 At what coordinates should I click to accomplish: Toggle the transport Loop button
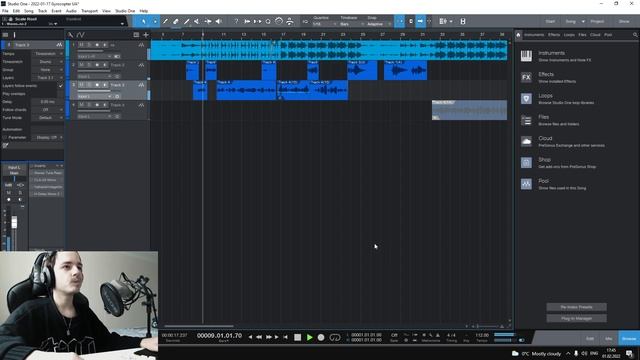tap(335, 338)
